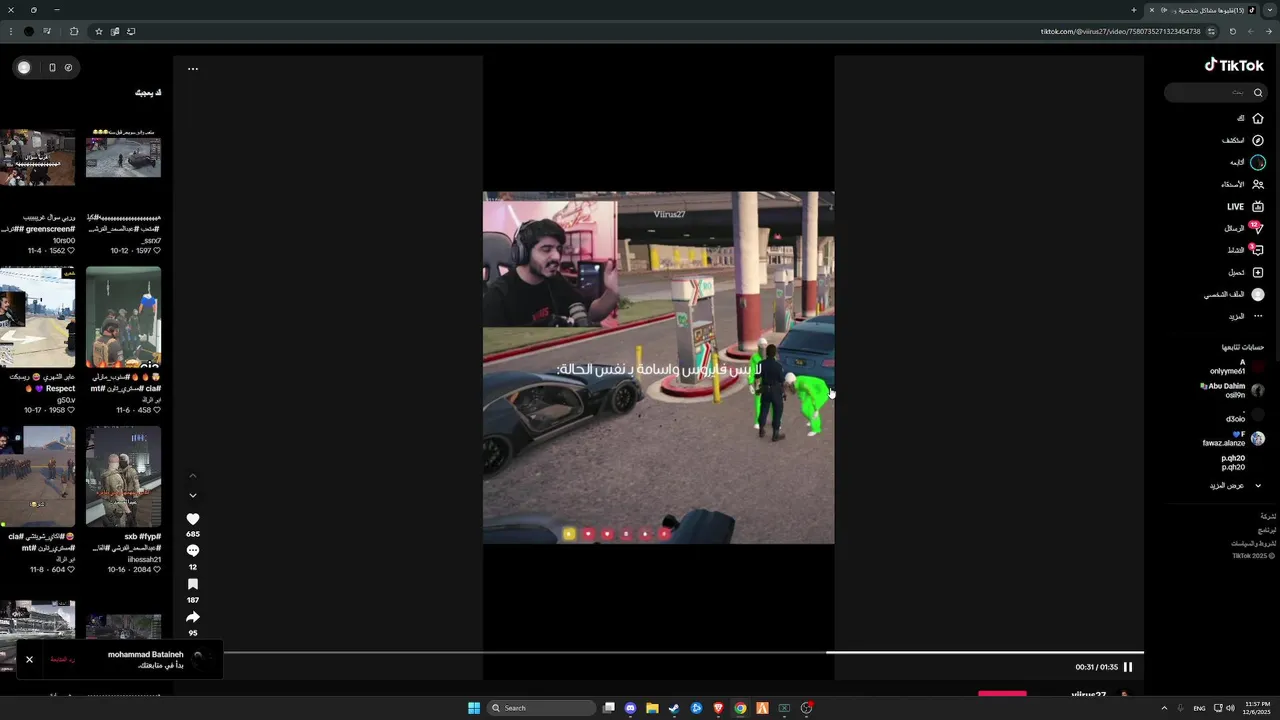Viewport: 1280px width, 720px height.
Task: Click the magnifier search icon
Action: 1258,93
